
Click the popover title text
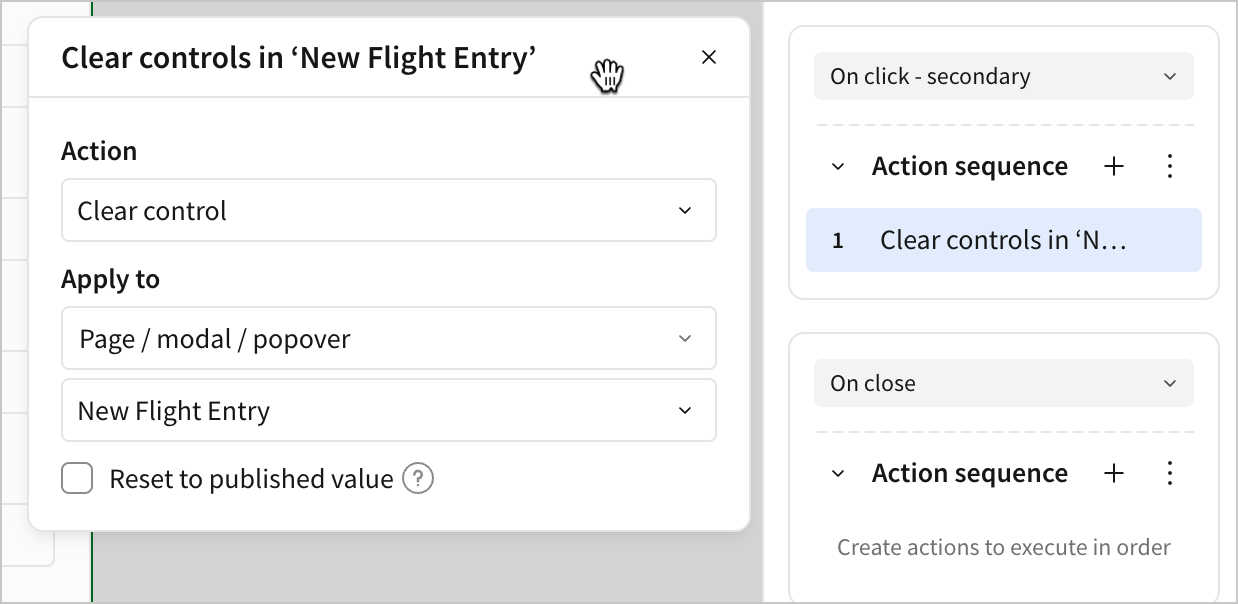pyautogui.click(x=298, y=58)
